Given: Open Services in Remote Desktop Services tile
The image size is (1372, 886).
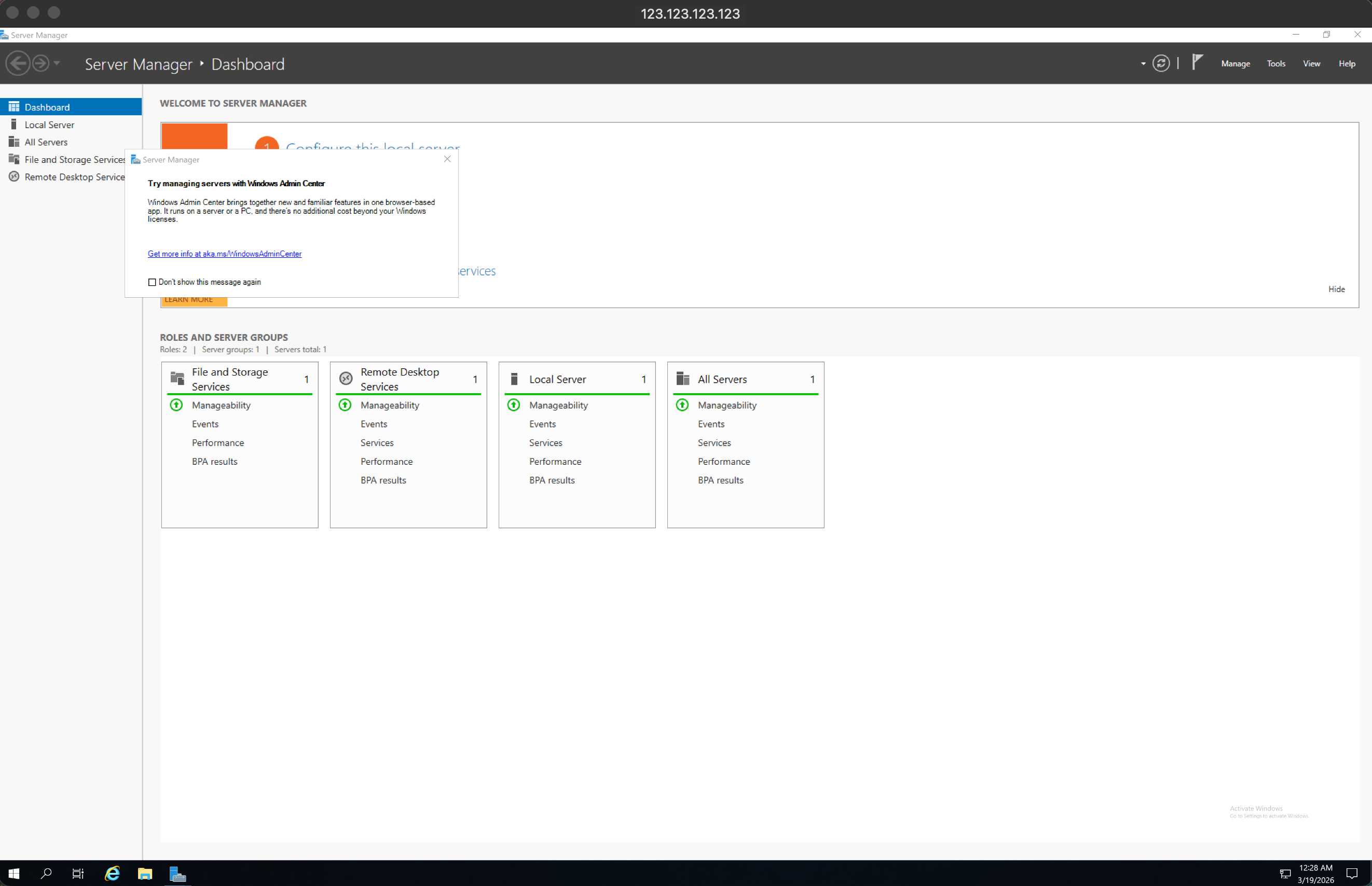Looking at the screenshot, I should coord(377,443).
